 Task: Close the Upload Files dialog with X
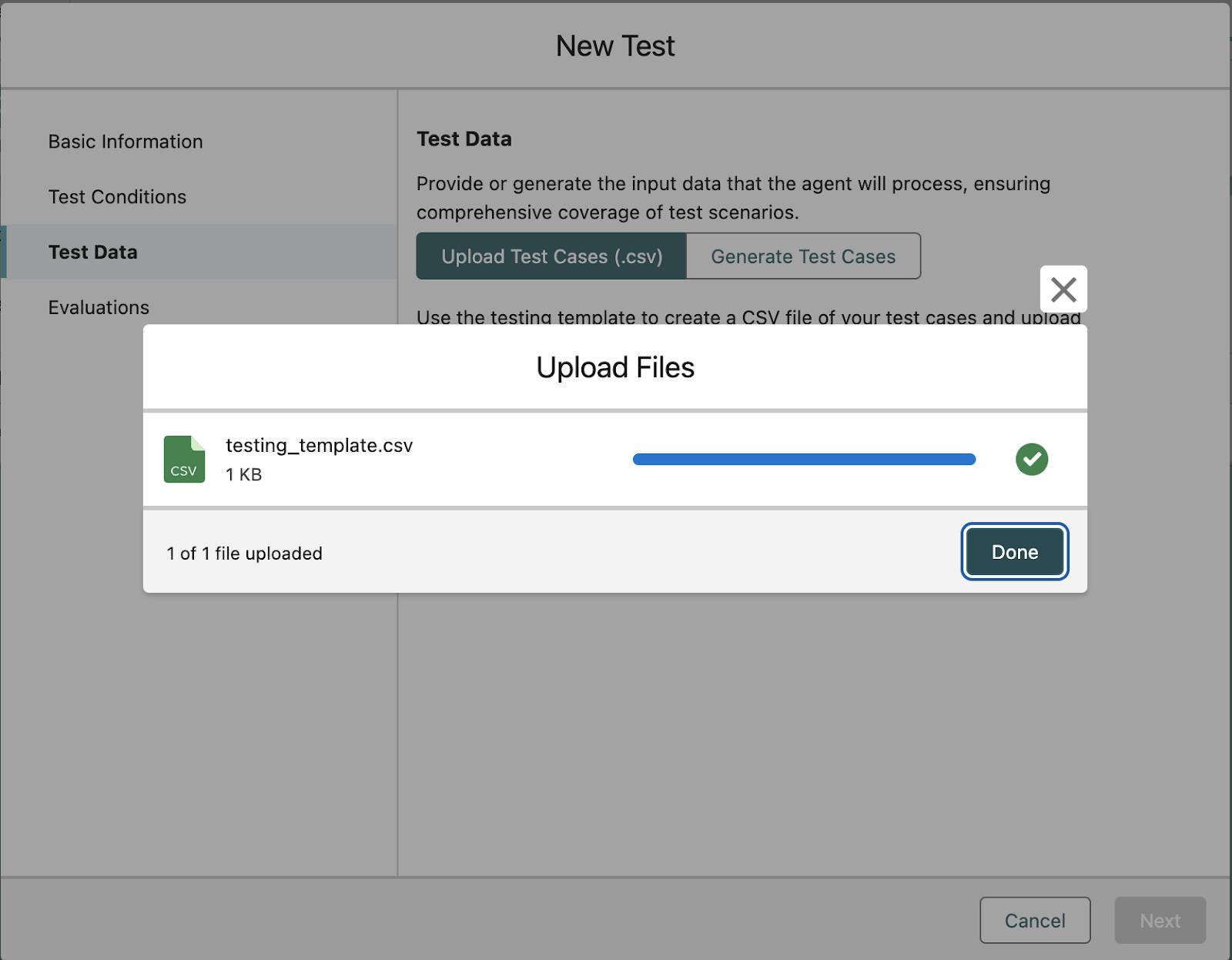pos(1063,289)
